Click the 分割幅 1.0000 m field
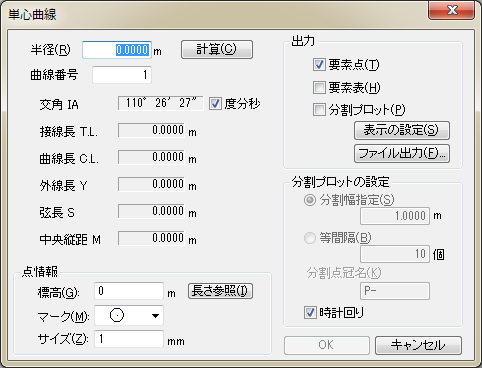Viewport: 482px width, 368px height. [x=395, y=216]
